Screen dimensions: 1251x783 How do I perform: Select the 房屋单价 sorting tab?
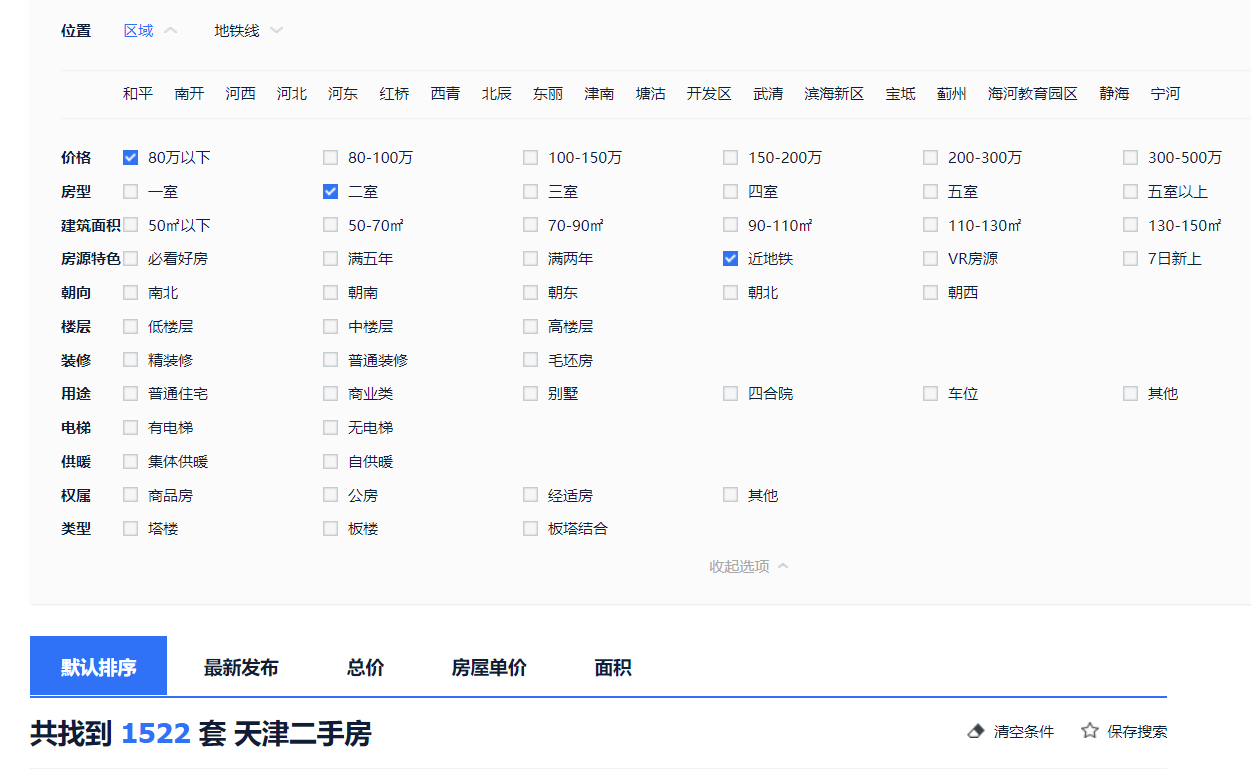[x=489, y=668]
